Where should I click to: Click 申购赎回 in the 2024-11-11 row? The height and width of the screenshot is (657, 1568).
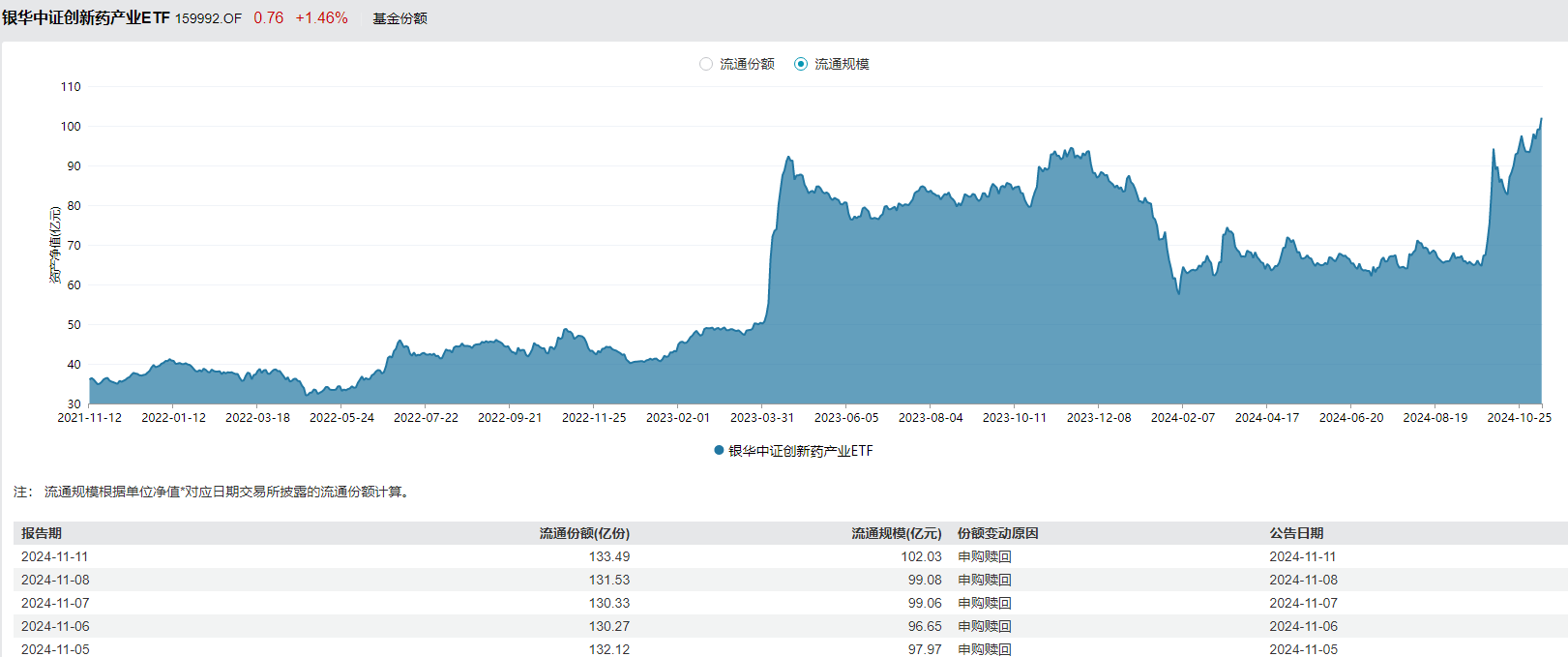pos(985,556)
